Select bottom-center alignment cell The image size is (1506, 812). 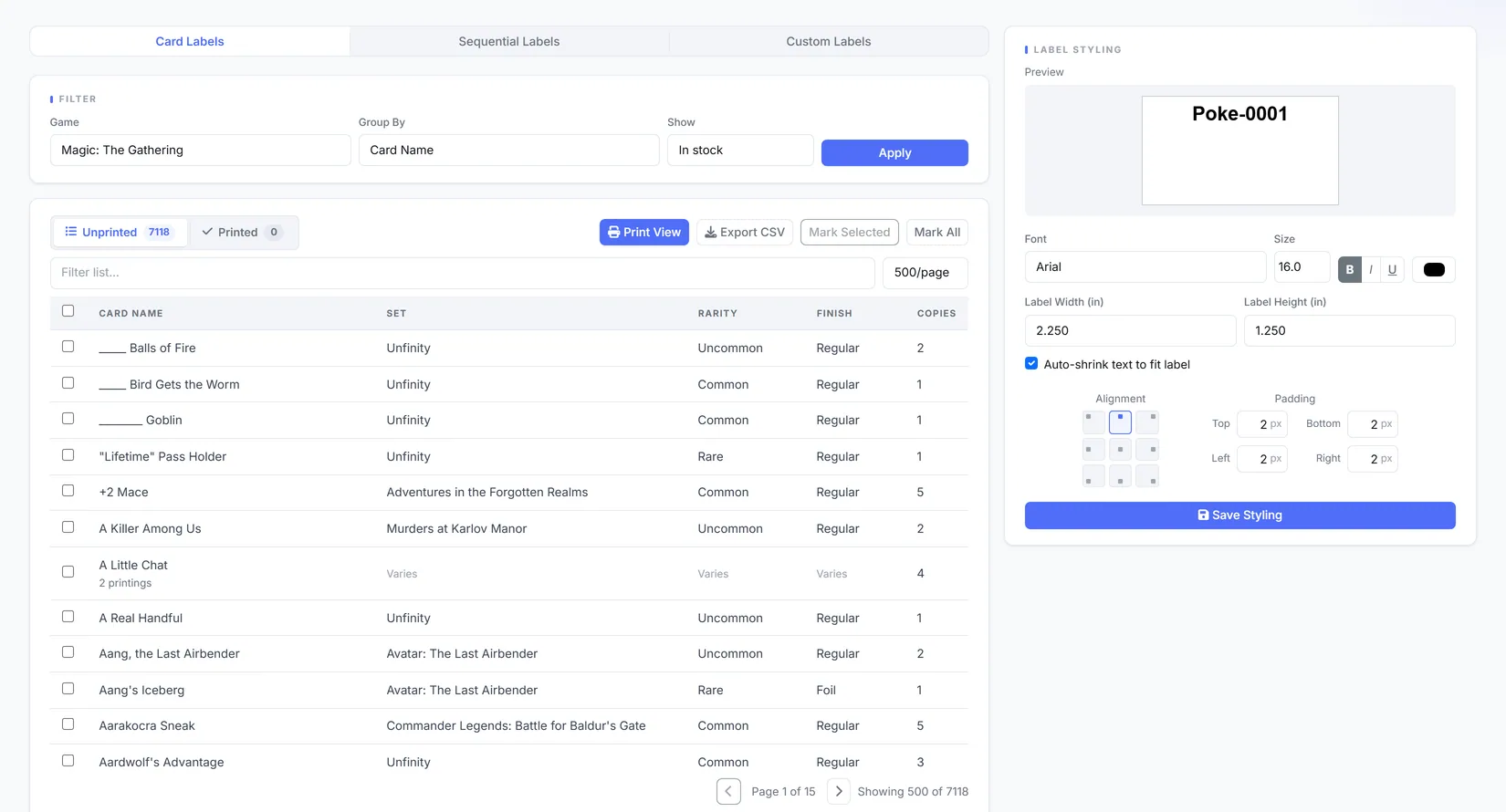[1120, 475]
